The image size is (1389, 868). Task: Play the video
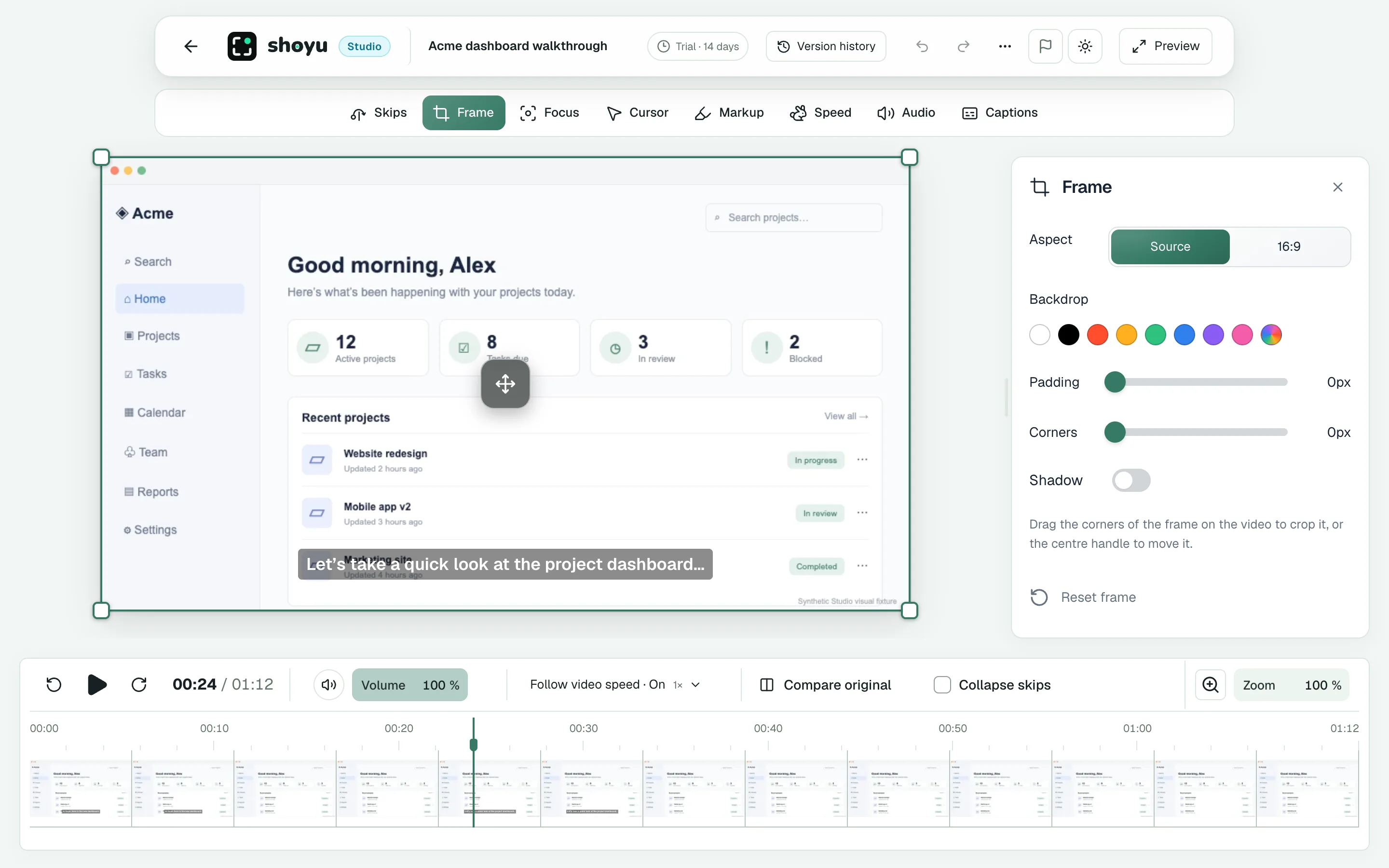coord(97,684)
